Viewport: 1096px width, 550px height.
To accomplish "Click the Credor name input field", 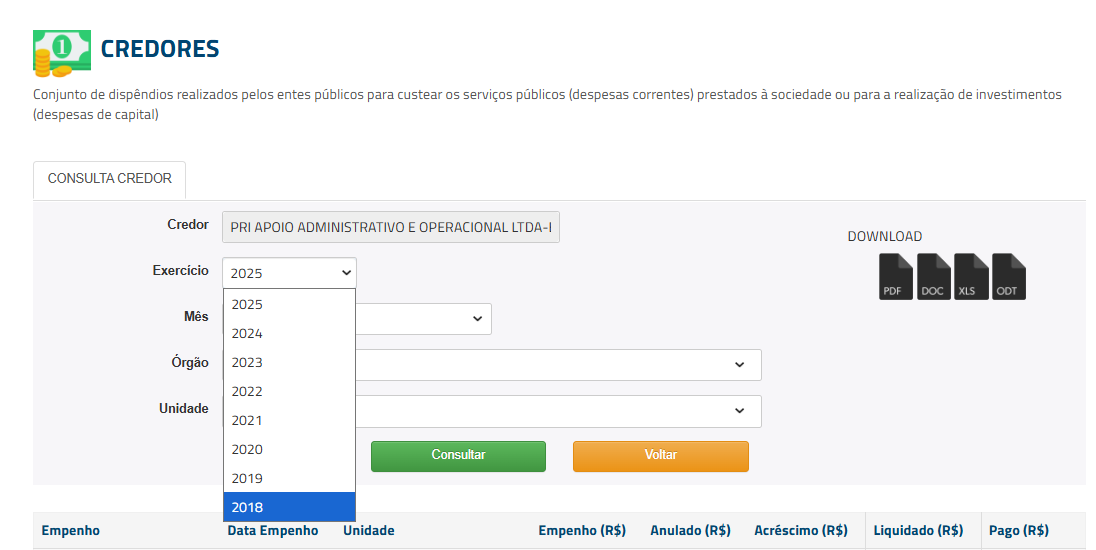I will [391, 227].
